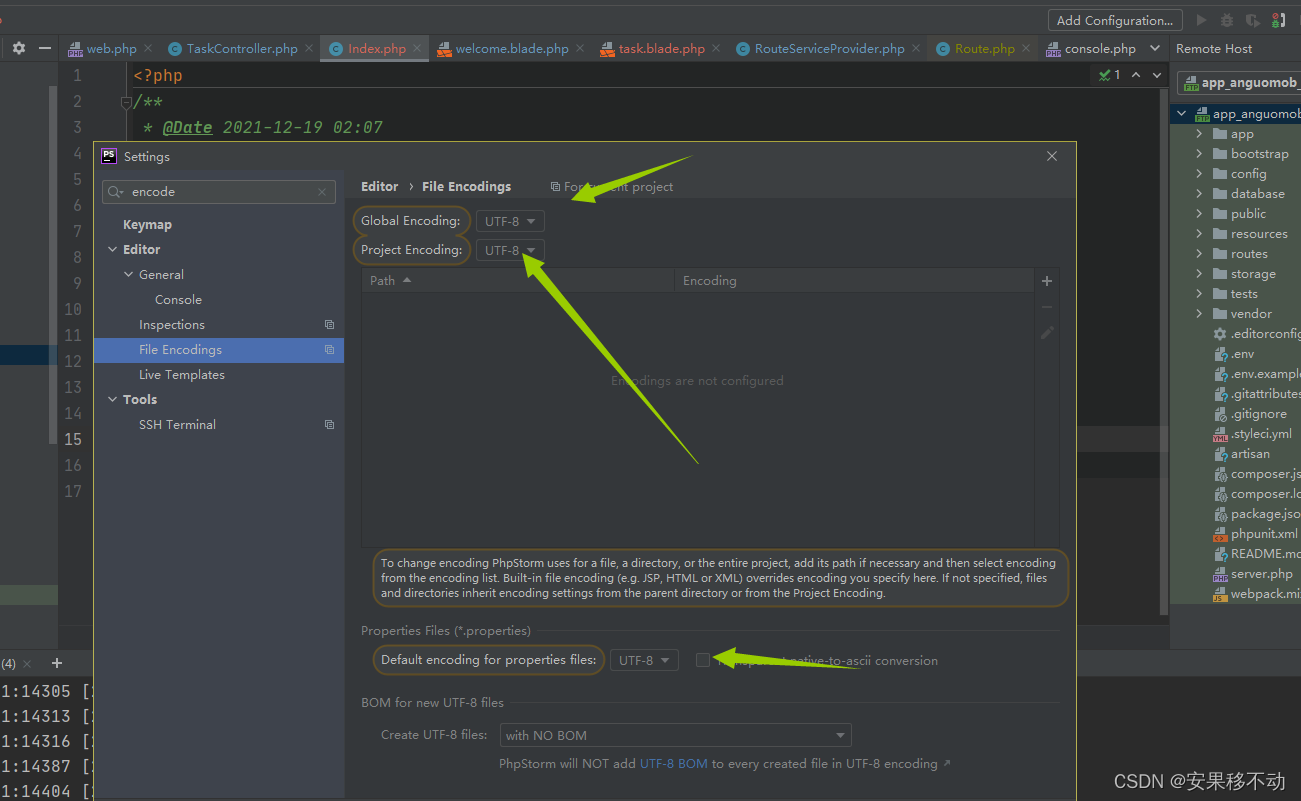The image size is (1301, 801).
Task: Select Live Templates in settings tree
Action: point(182,375)
